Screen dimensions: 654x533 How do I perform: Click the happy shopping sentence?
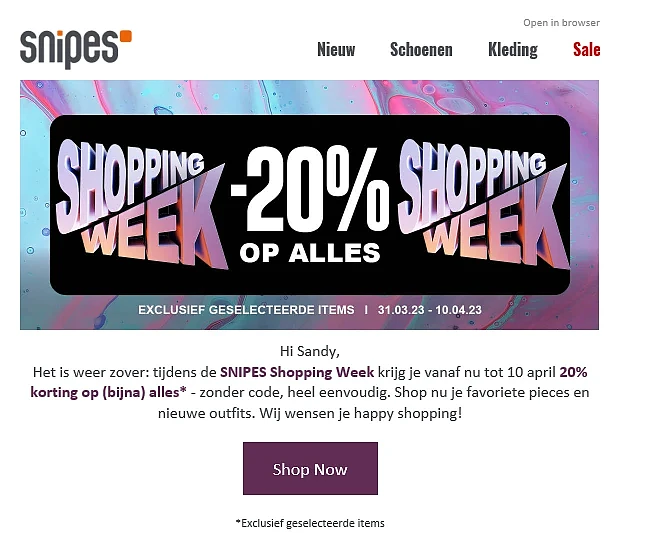click(x=361, y=414)
